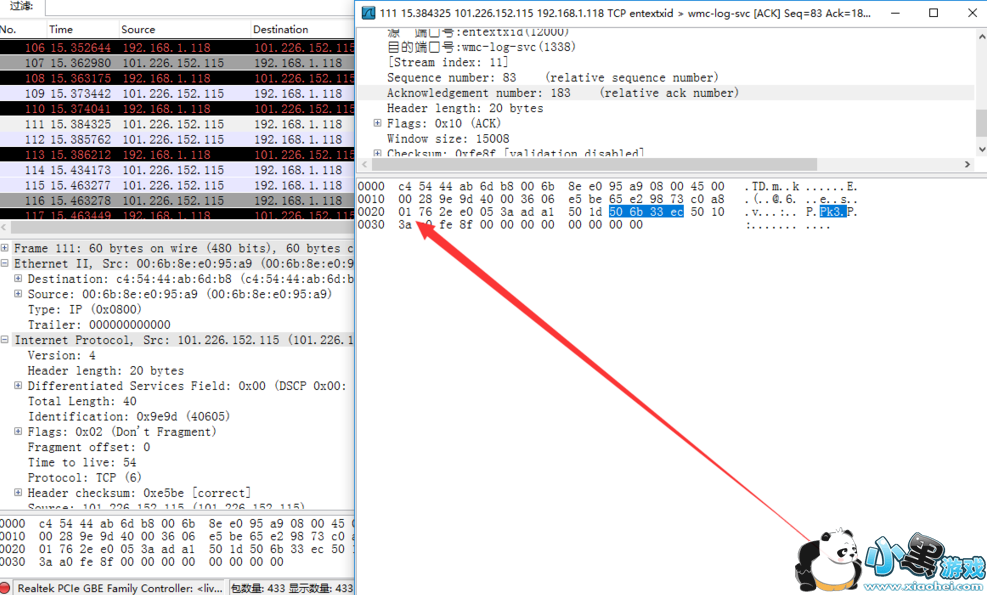Select packet row number 110
The image size is (987, 595).
177,109
